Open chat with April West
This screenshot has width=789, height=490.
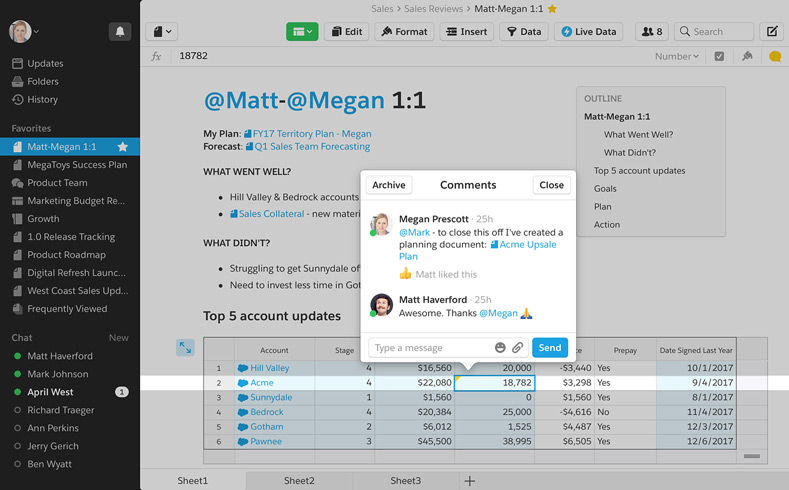[x=70, y=392]
